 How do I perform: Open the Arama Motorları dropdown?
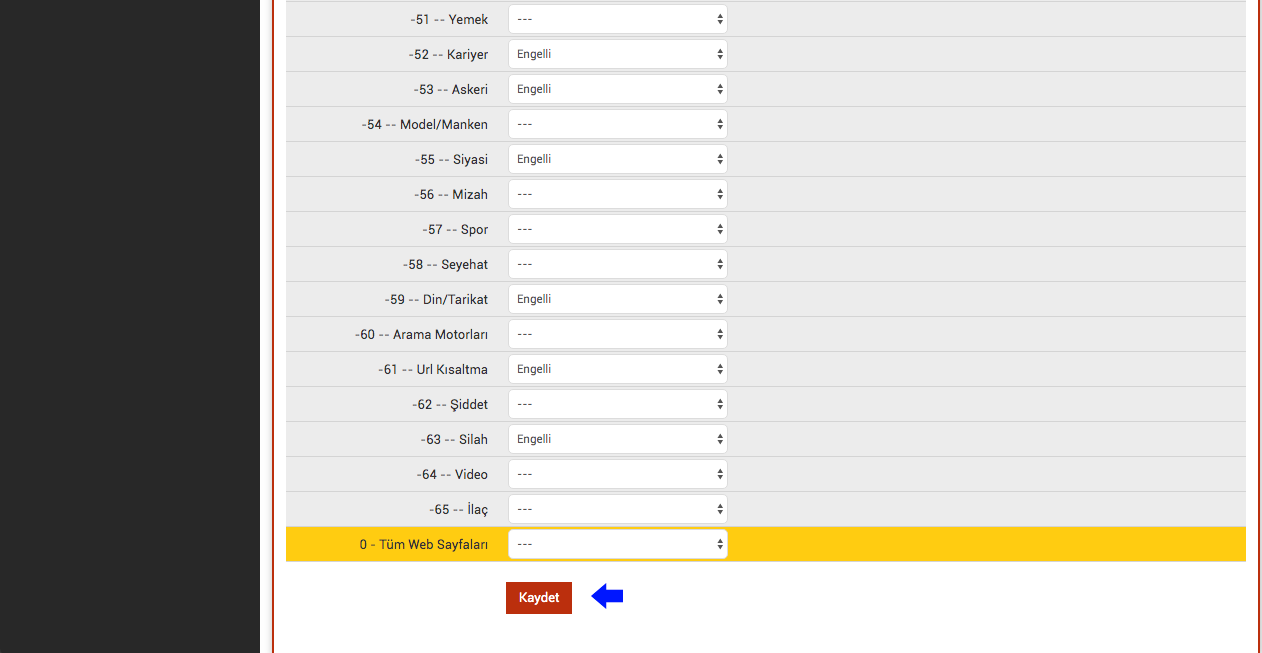[618, 334]
